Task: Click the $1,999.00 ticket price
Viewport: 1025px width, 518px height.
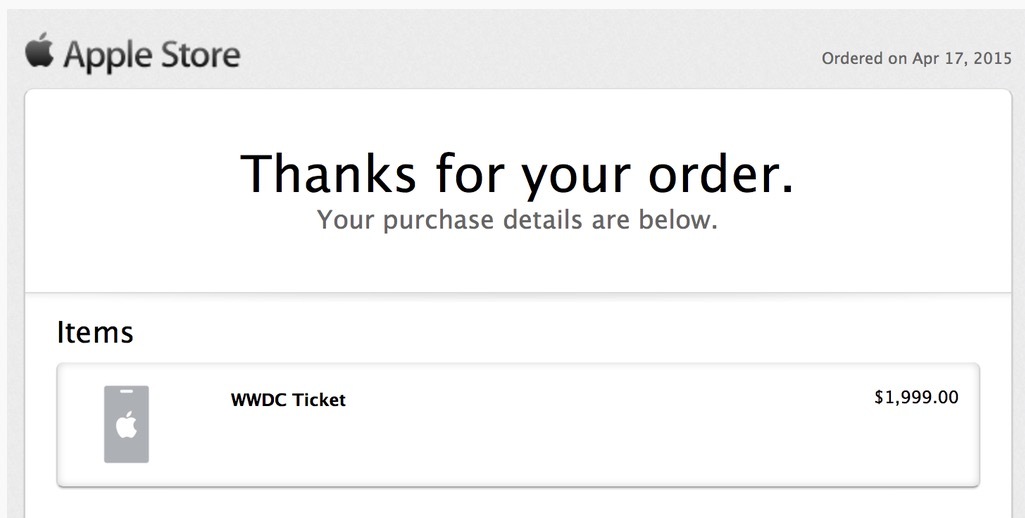Action: click(916, 397)
